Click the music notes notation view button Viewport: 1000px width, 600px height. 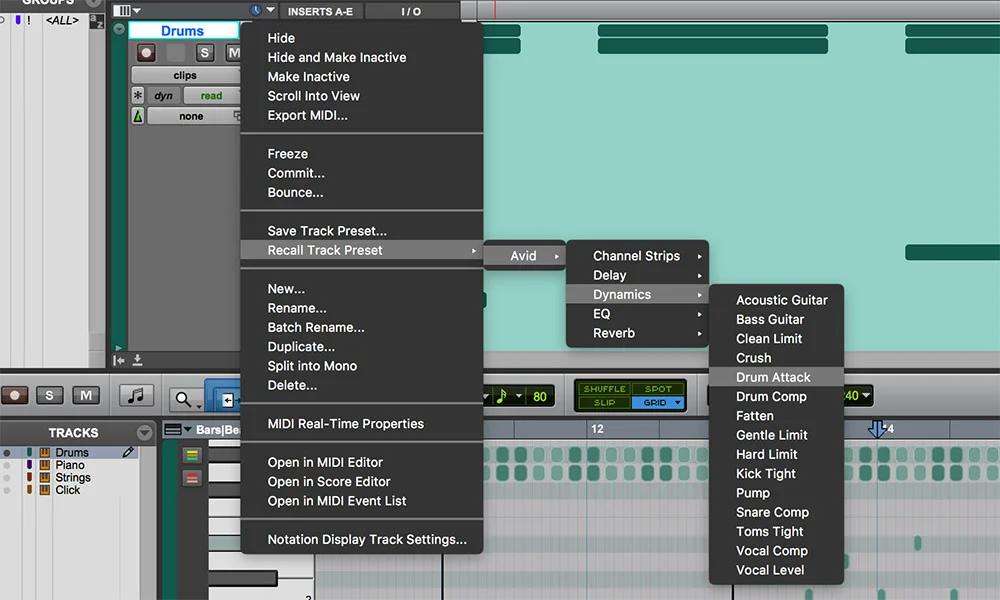coord(136,396)
